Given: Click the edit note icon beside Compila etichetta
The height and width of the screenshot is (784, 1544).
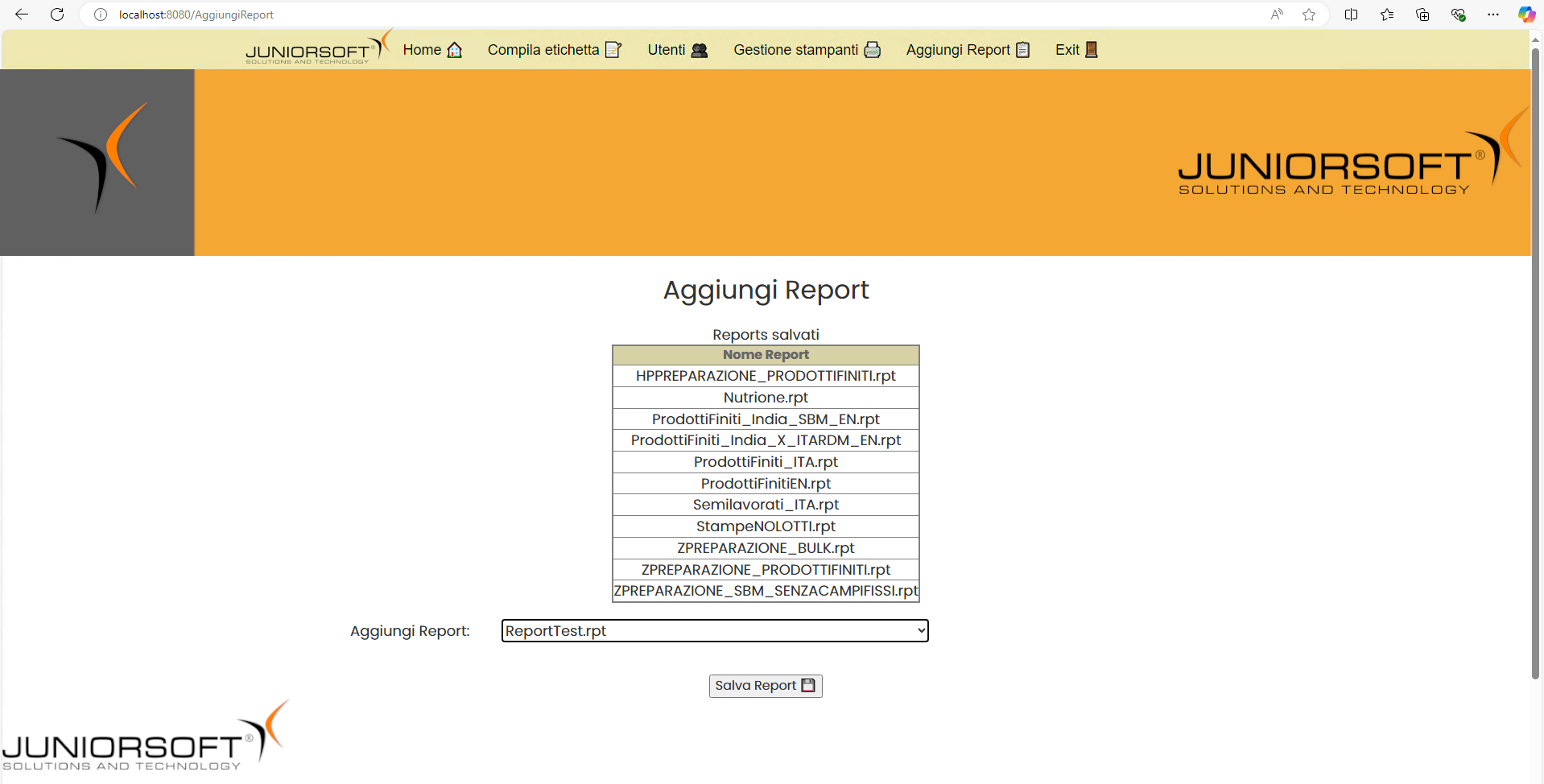Looking at the screenshot, I should coord(613,50).
